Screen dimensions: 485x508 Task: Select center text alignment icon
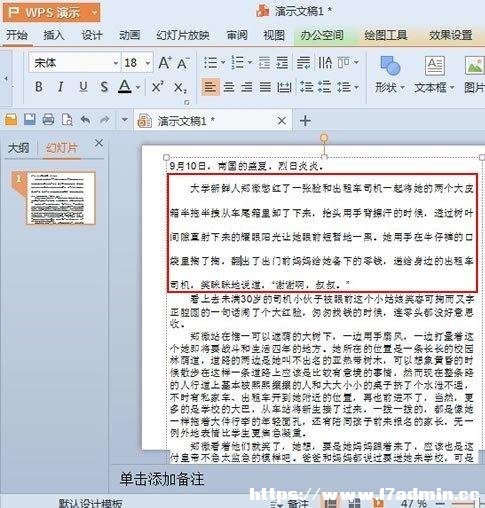[x=229, y=87]
